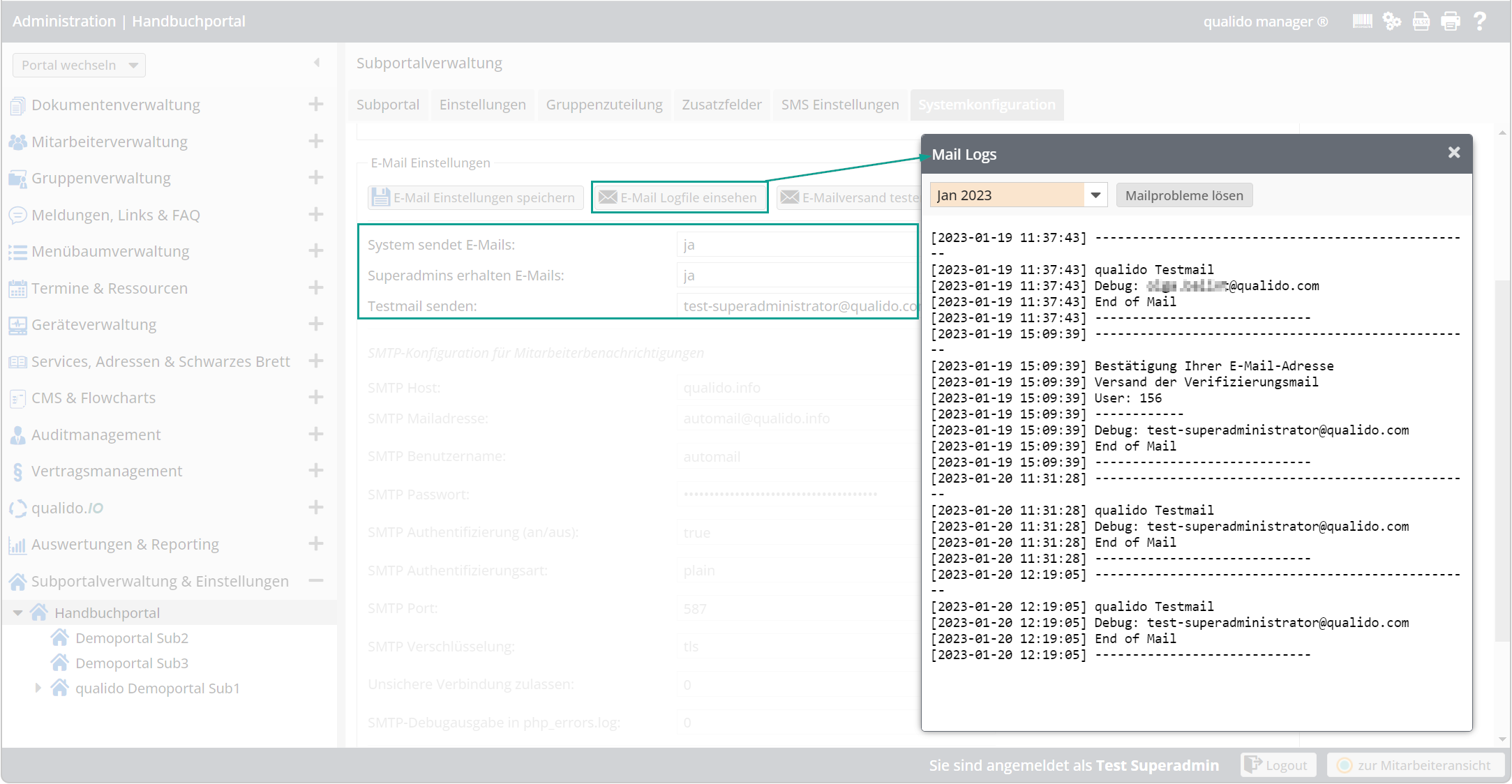Open the Portal wechseln dropdown
The height and width of the screenshot is (784, 1512).
pos(79,65)
